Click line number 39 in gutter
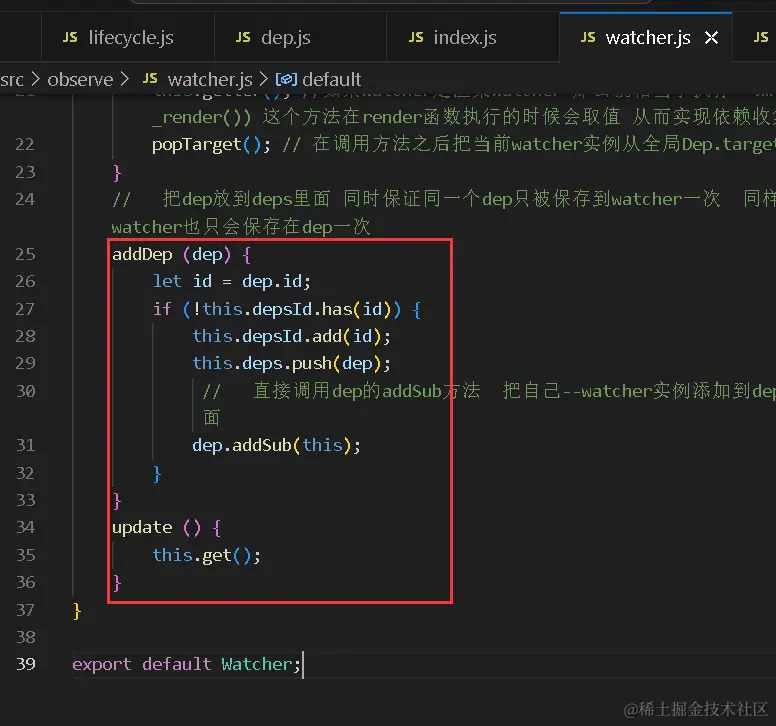776x726 pixels. pyautogui.click(x=25, y=664)
